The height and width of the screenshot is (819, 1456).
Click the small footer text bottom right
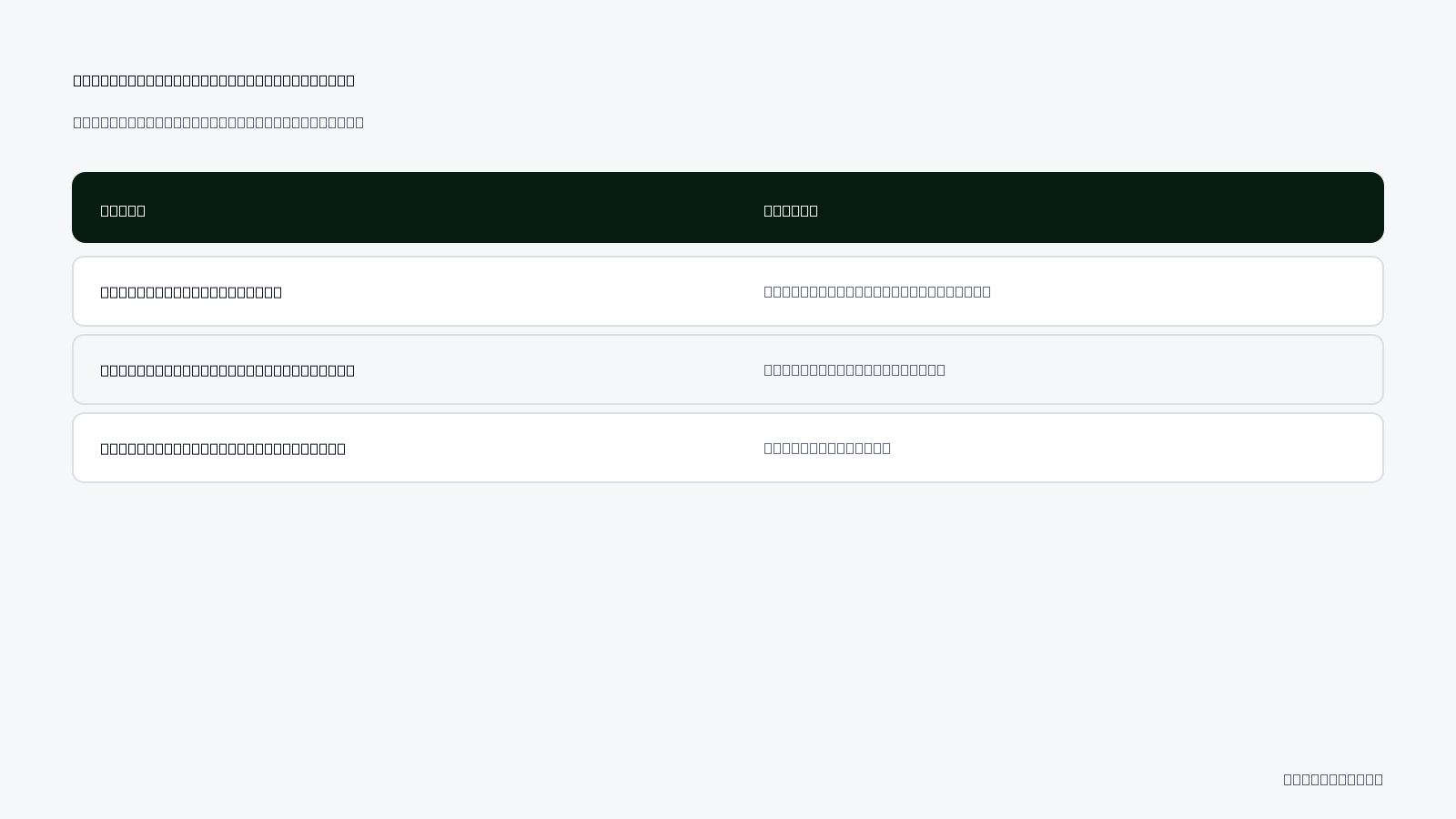pyautogui.click(x=1333, y=779)
